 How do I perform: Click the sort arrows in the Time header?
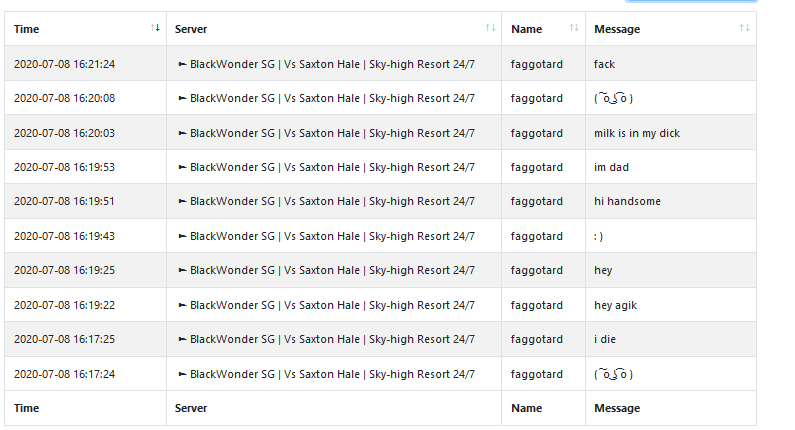pyautogui.click(x=155, y=28)
